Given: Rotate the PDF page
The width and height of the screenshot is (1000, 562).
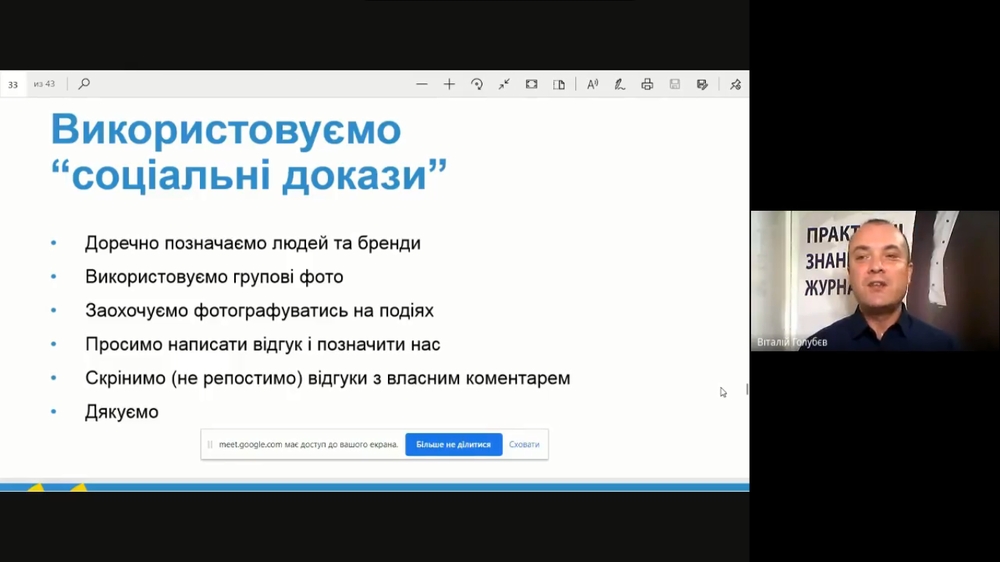Looking at the screenshot, I should tap(477, 85).
